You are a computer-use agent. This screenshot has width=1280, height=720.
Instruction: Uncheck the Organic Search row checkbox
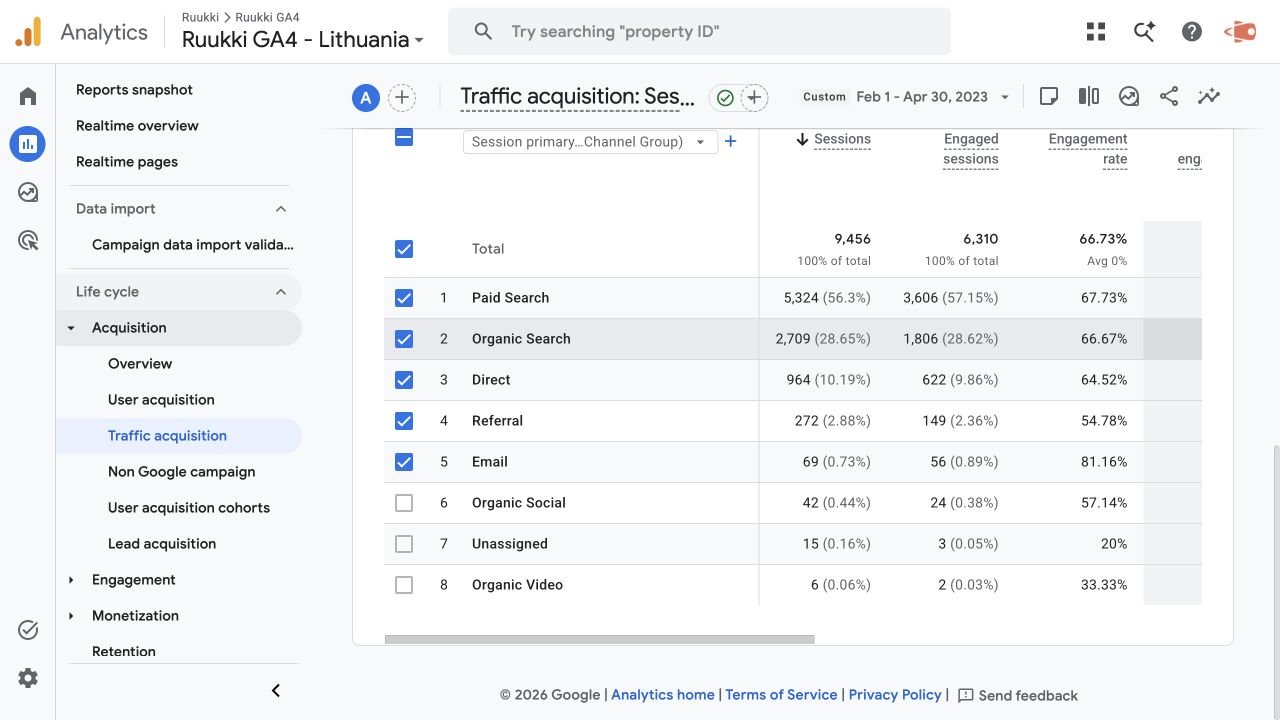coord(404,339)
